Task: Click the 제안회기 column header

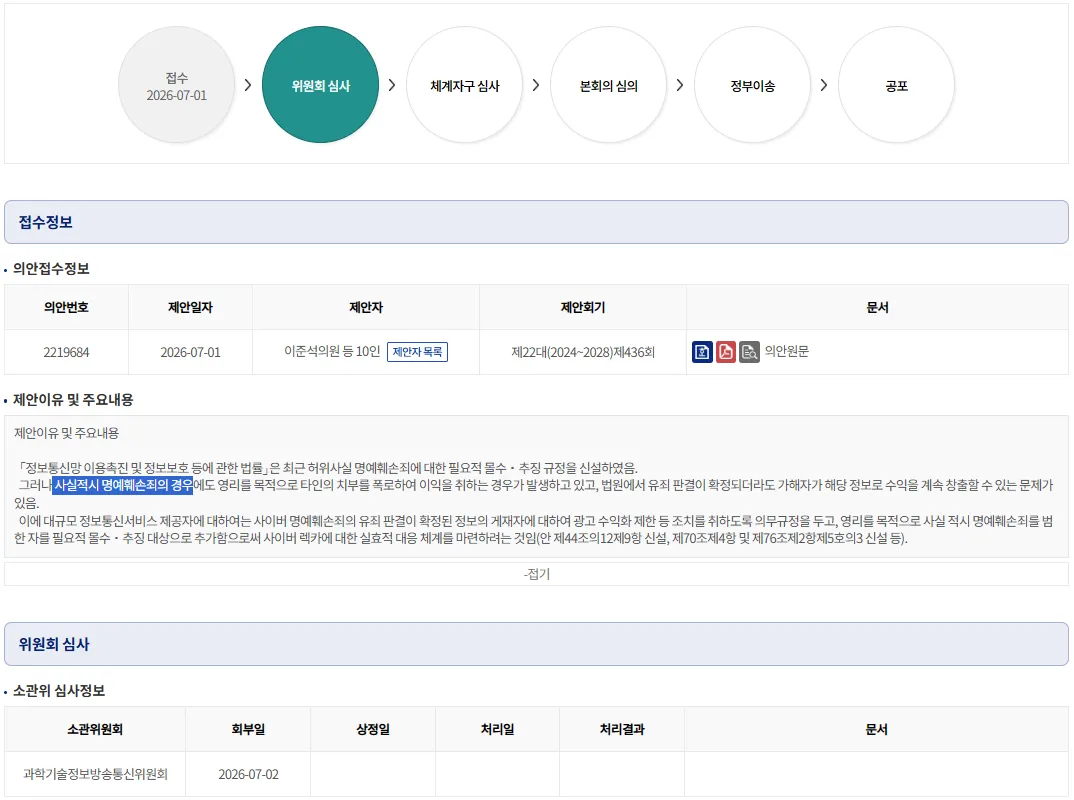Action: (x=583, y=308)
